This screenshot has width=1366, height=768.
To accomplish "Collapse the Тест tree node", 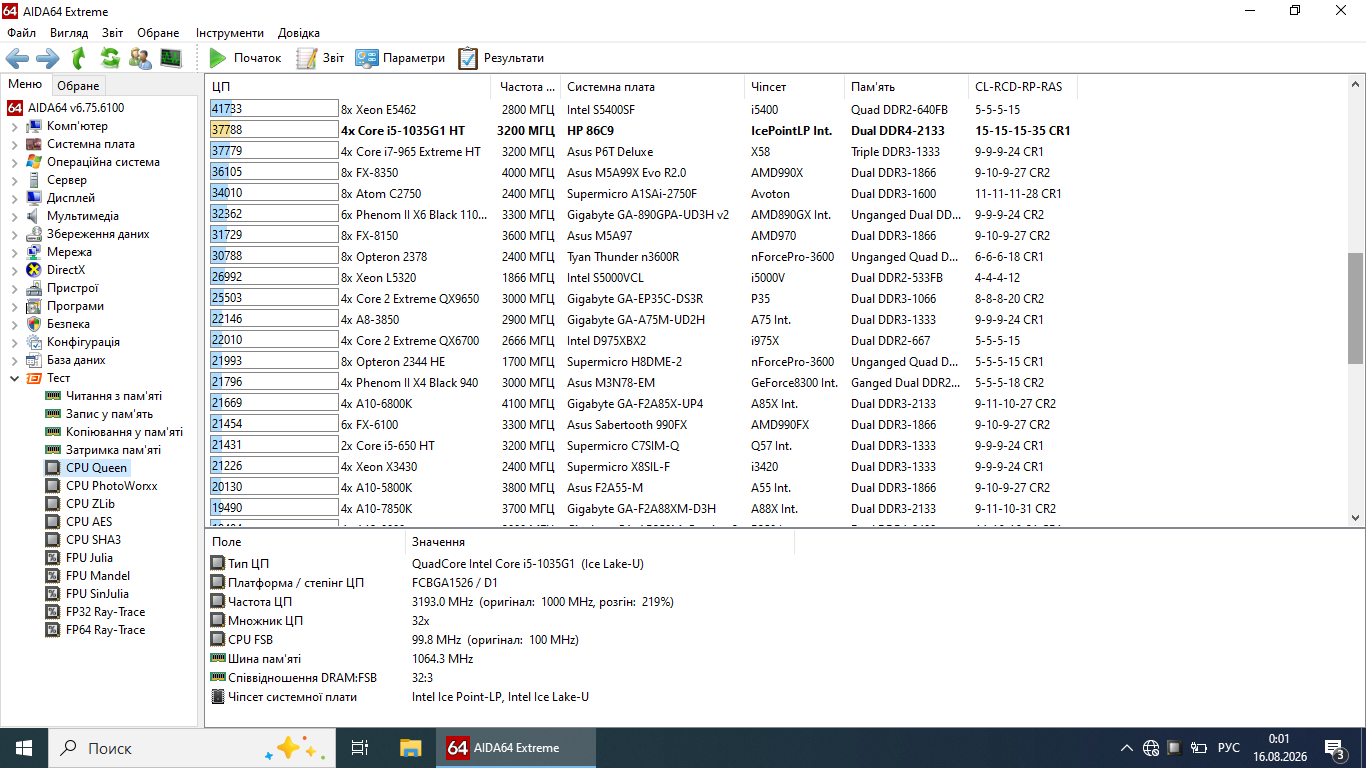I will point(14,379).
